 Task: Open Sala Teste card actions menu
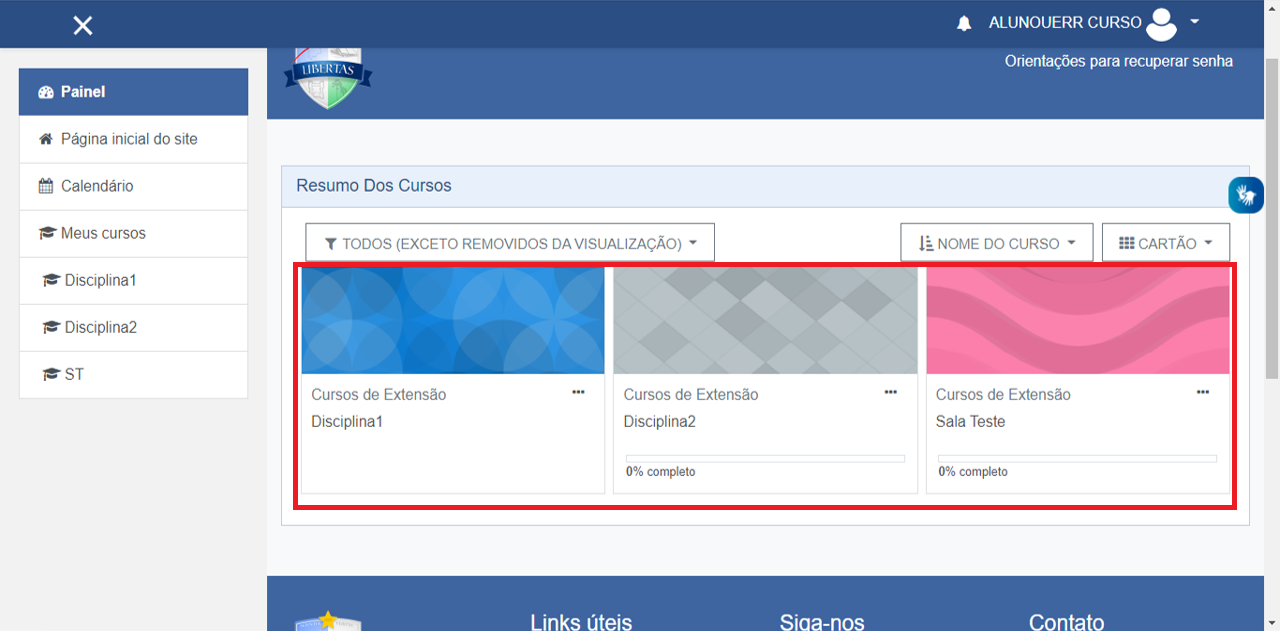[x=1202, y=393]
